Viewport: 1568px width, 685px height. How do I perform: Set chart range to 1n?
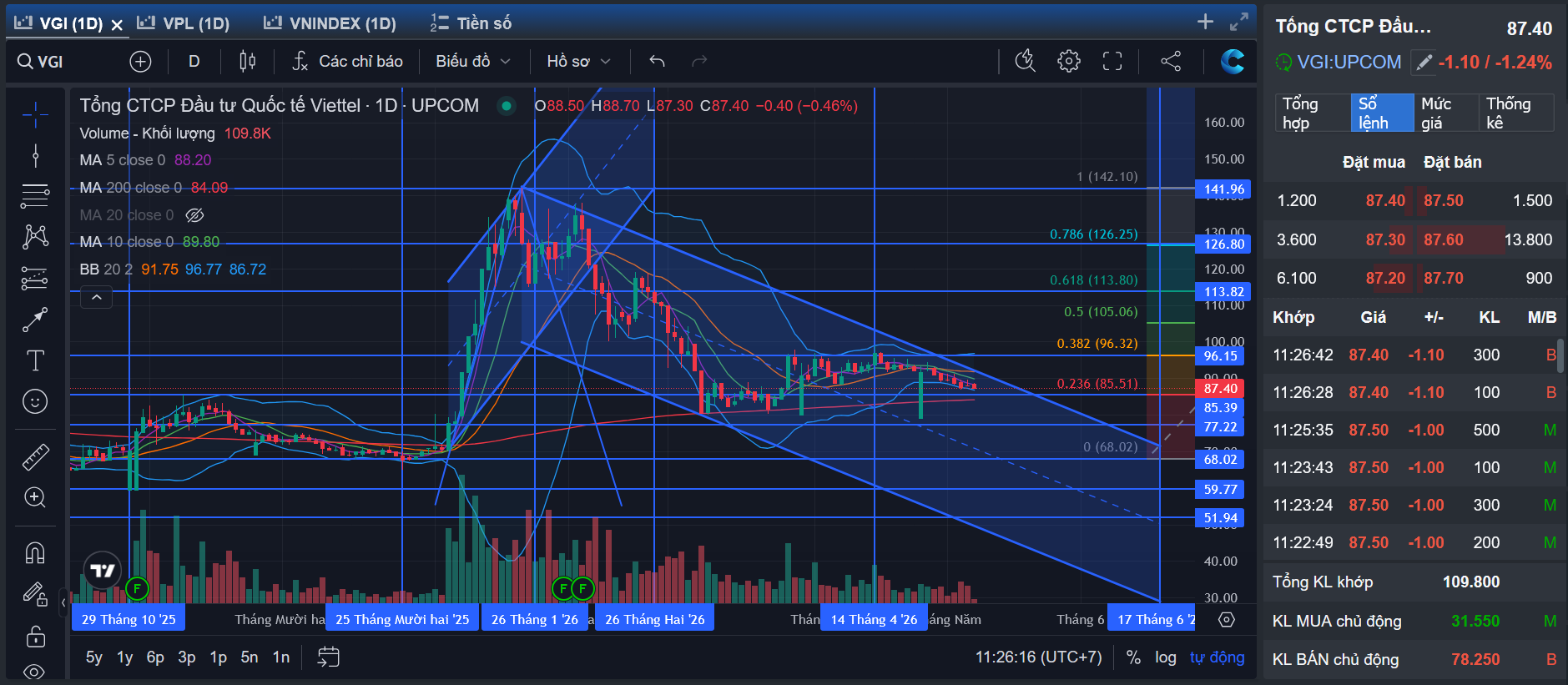point(281,657)
